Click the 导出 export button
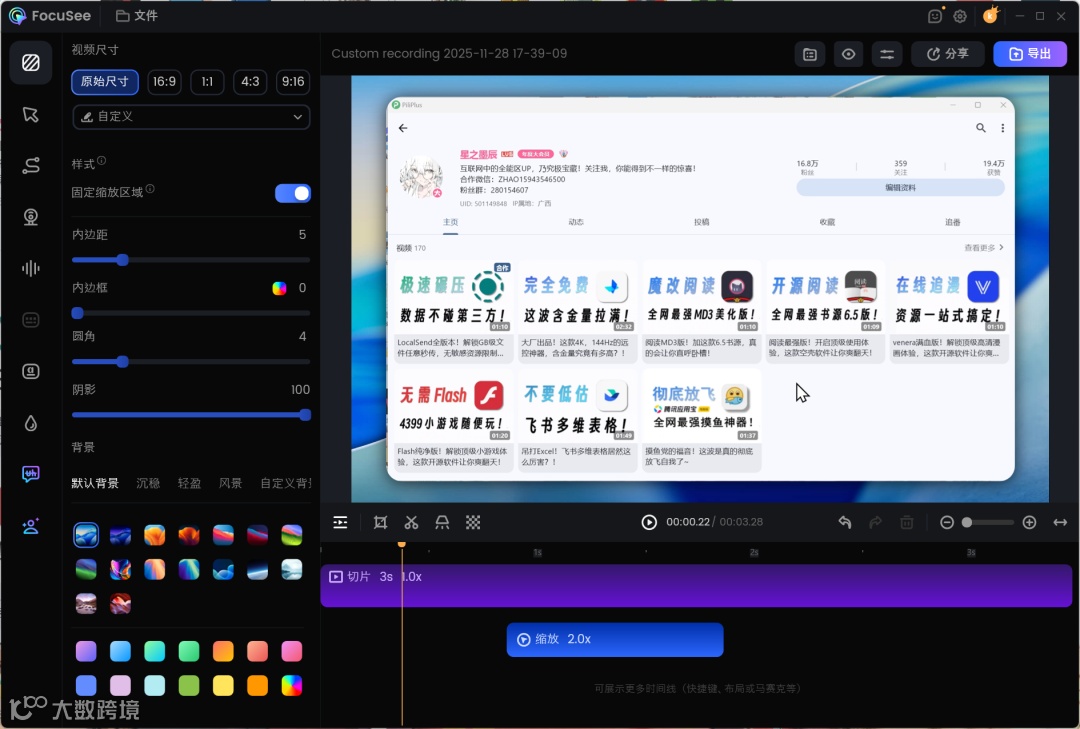Viewport: 1080px width, 729px height. click(1030, 54)
